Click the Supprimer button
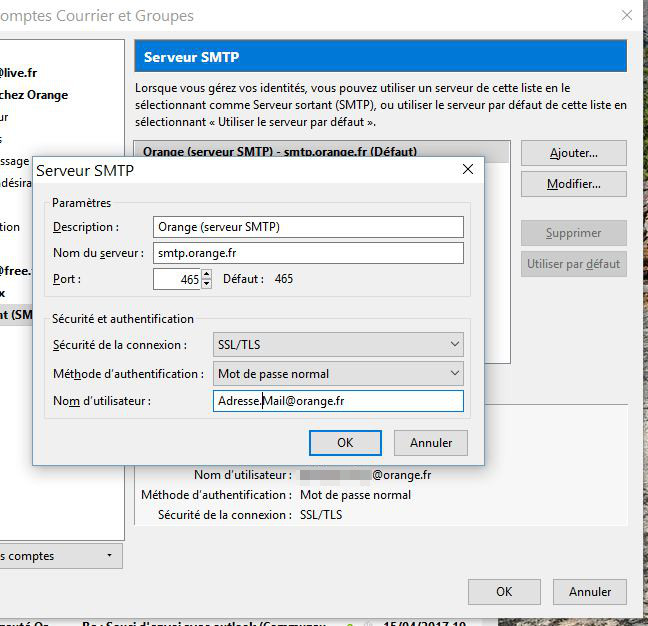The width and height of the screenshot is (648, 626). 573,233
